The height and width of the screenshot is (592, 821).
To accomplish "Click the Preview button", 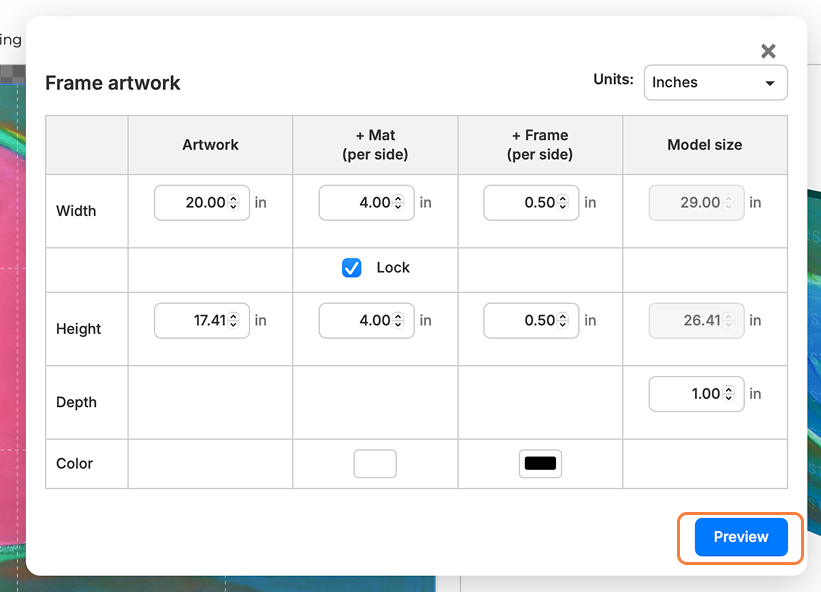I will click(x=741, y=537).
